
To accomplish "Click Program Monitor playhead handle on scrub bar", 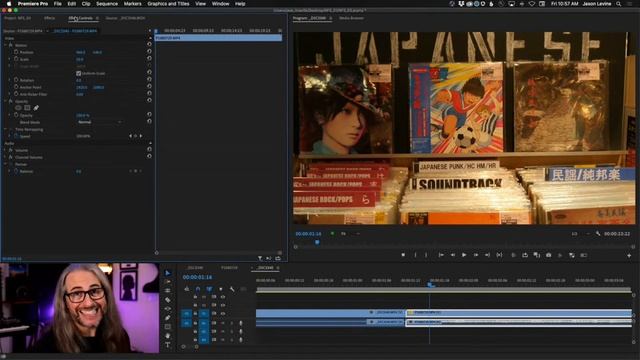I will click(x=317, y=242).
